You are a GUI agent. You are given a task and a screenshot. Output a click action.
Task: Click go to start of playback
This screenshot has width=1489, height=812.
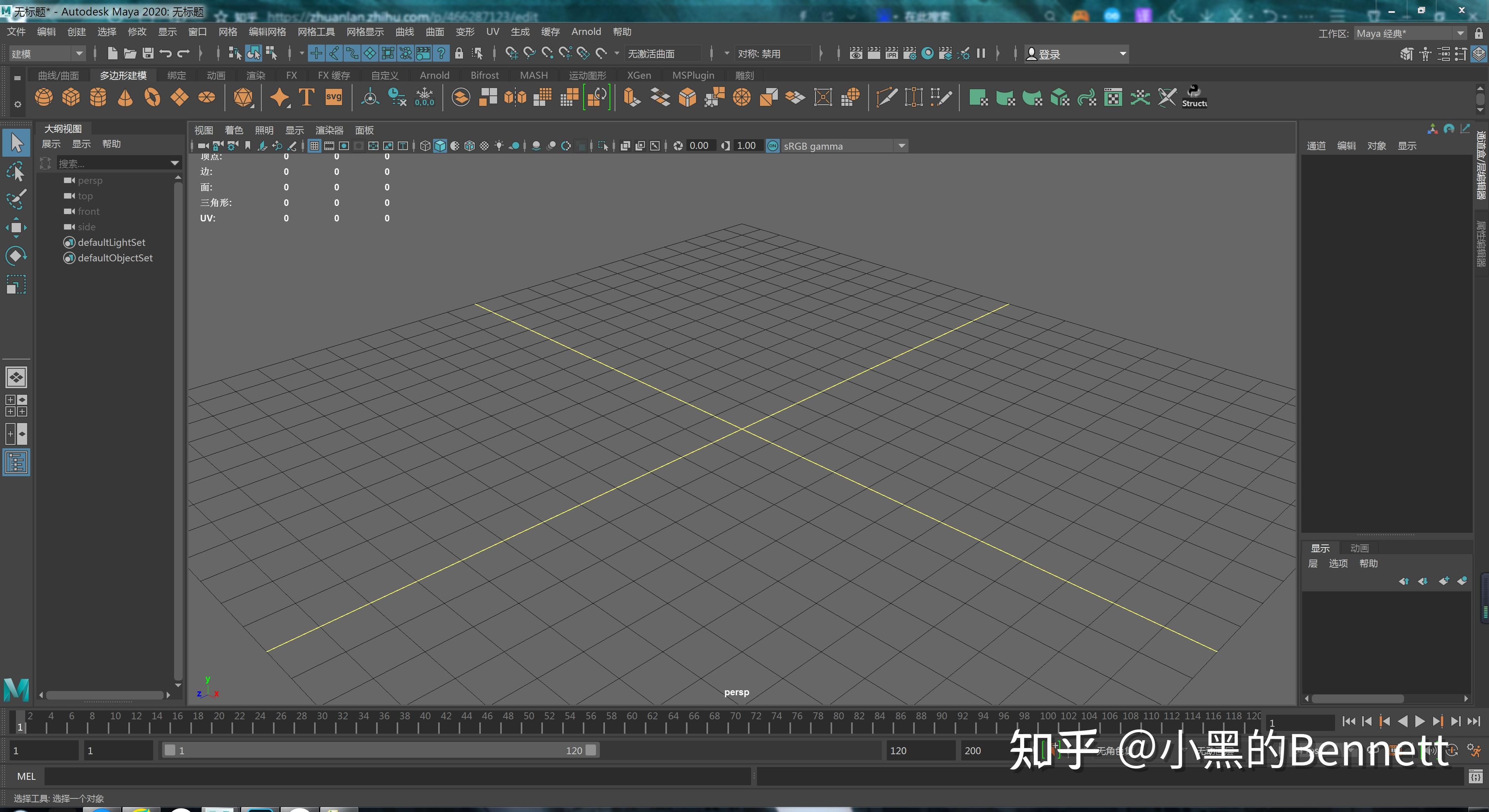(1349, 721)
